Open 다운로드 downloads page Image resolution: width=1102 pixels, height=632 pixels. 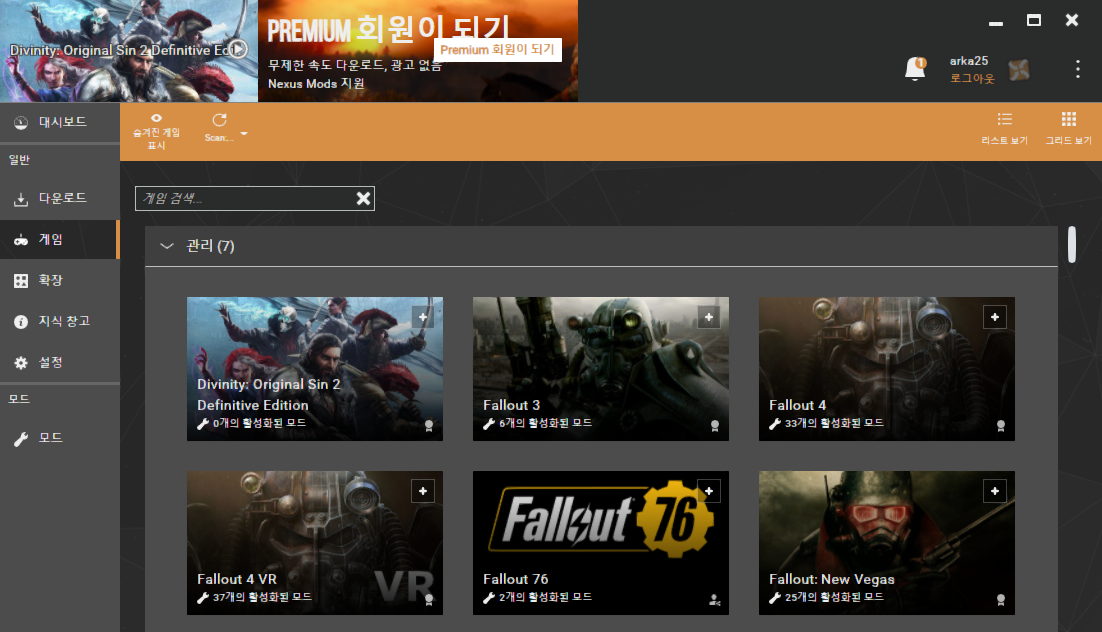(60, 198)
